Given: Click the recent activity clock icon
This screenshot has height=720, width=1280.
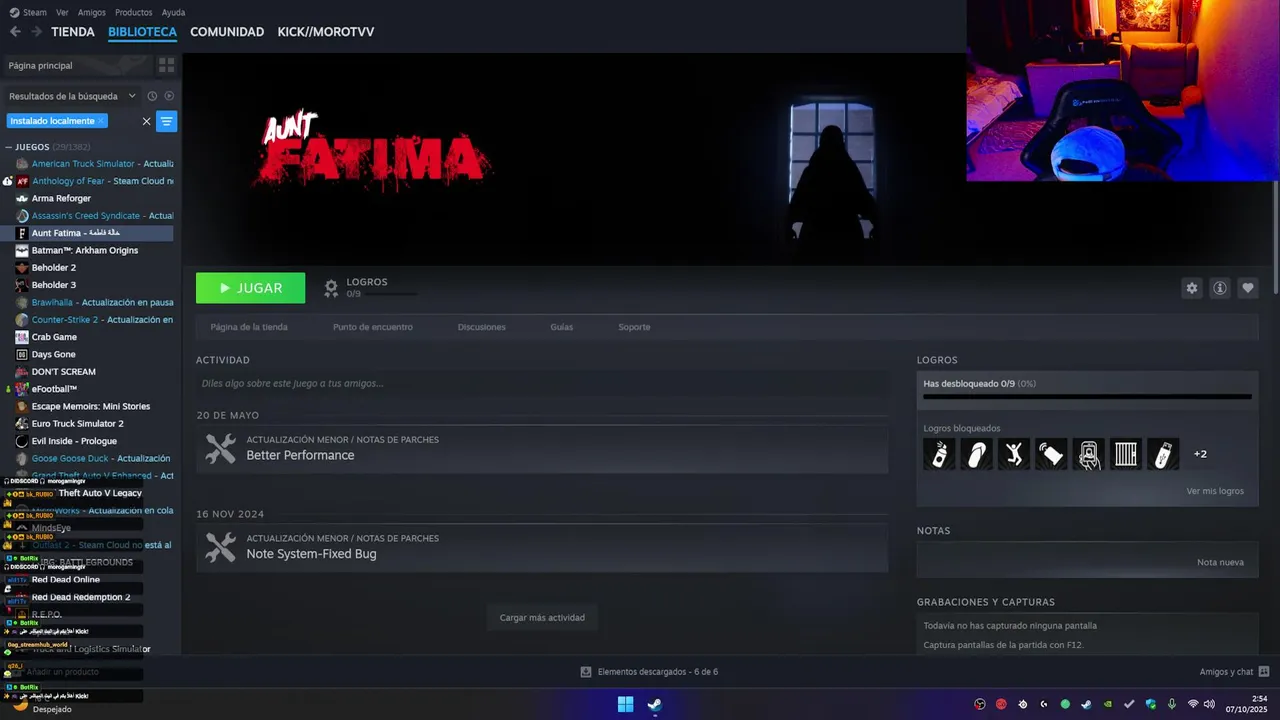Looking at the screenshot, I should [x=152, y=96].
